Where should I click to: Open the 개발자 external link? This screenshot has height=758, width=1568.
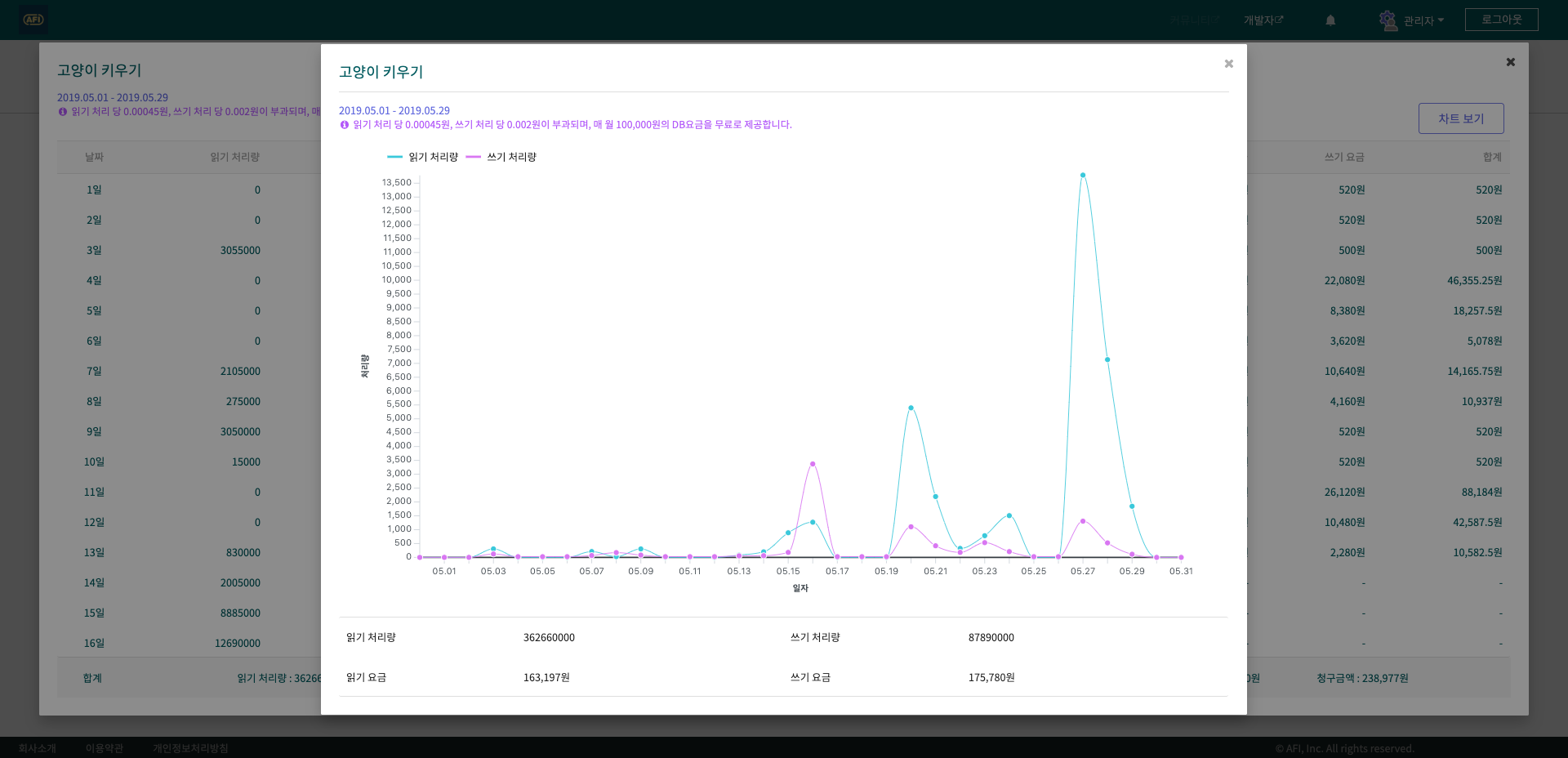pyautogui.click(x=1263, y=20)
